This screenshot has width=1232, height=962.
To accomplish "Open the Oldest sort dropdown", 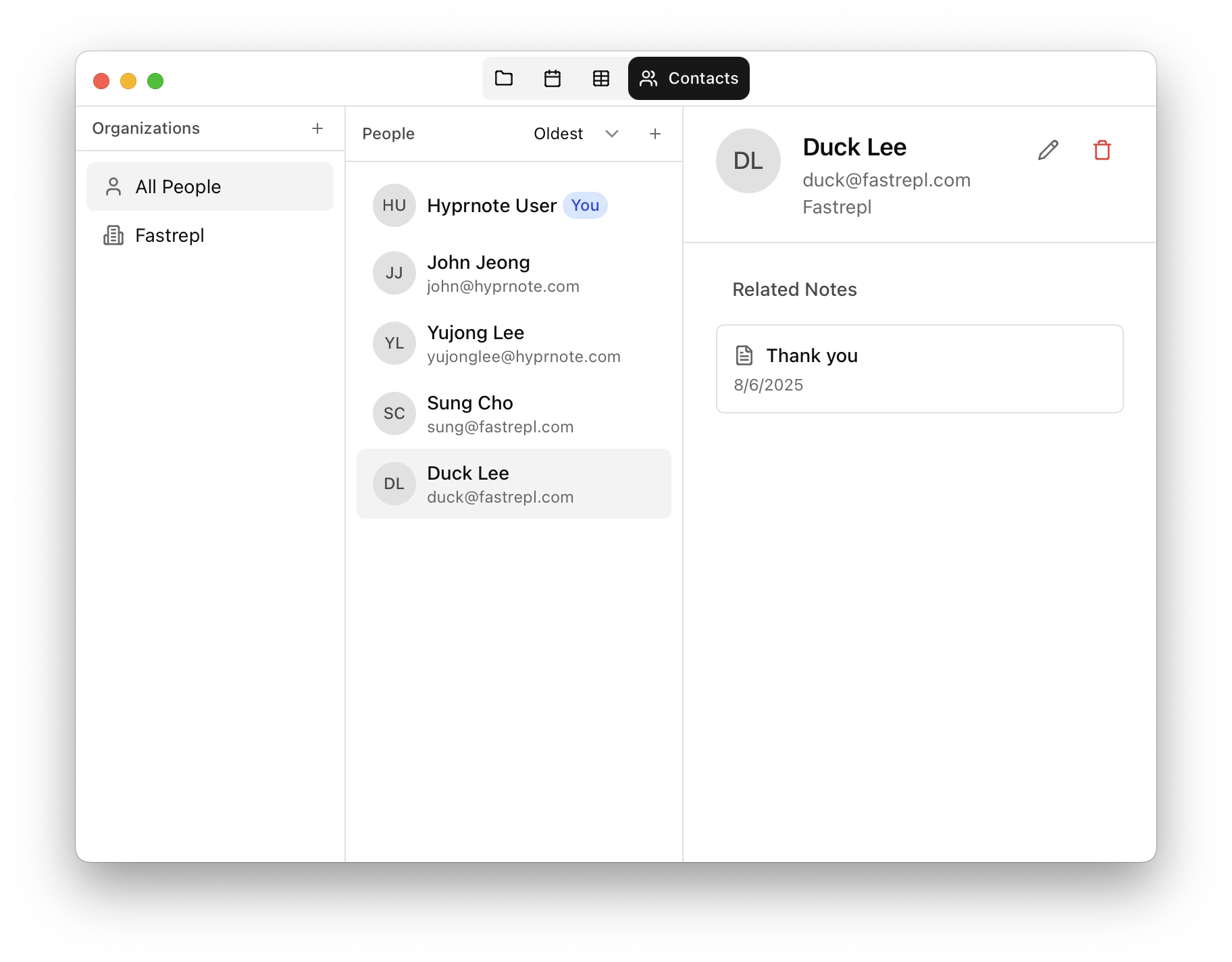I will click(x=558, y=133).
